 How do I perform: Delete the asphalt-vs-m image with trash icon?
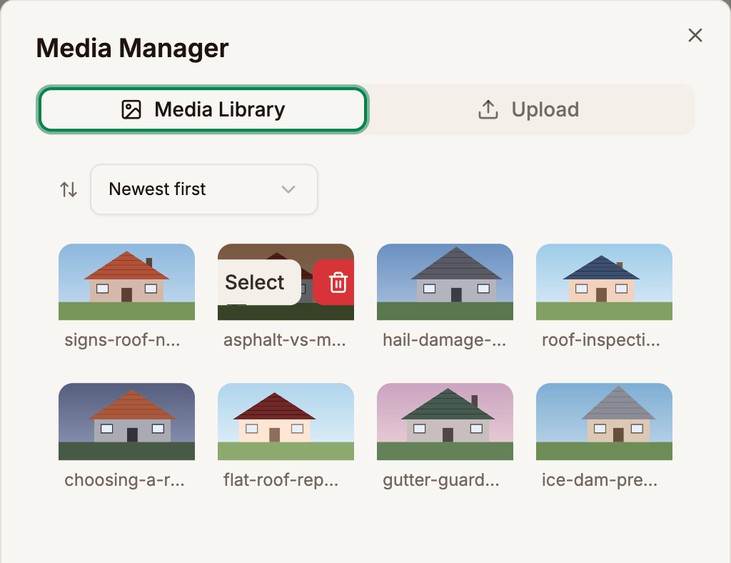[335, 282]
